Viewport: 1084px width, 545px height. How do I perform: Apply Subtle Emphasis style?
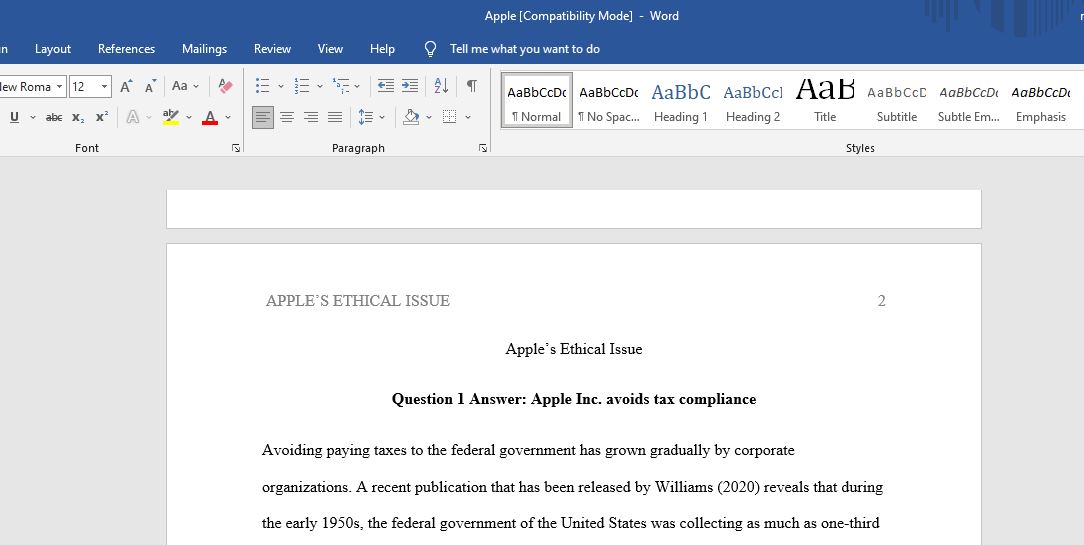tap(969, 100)
